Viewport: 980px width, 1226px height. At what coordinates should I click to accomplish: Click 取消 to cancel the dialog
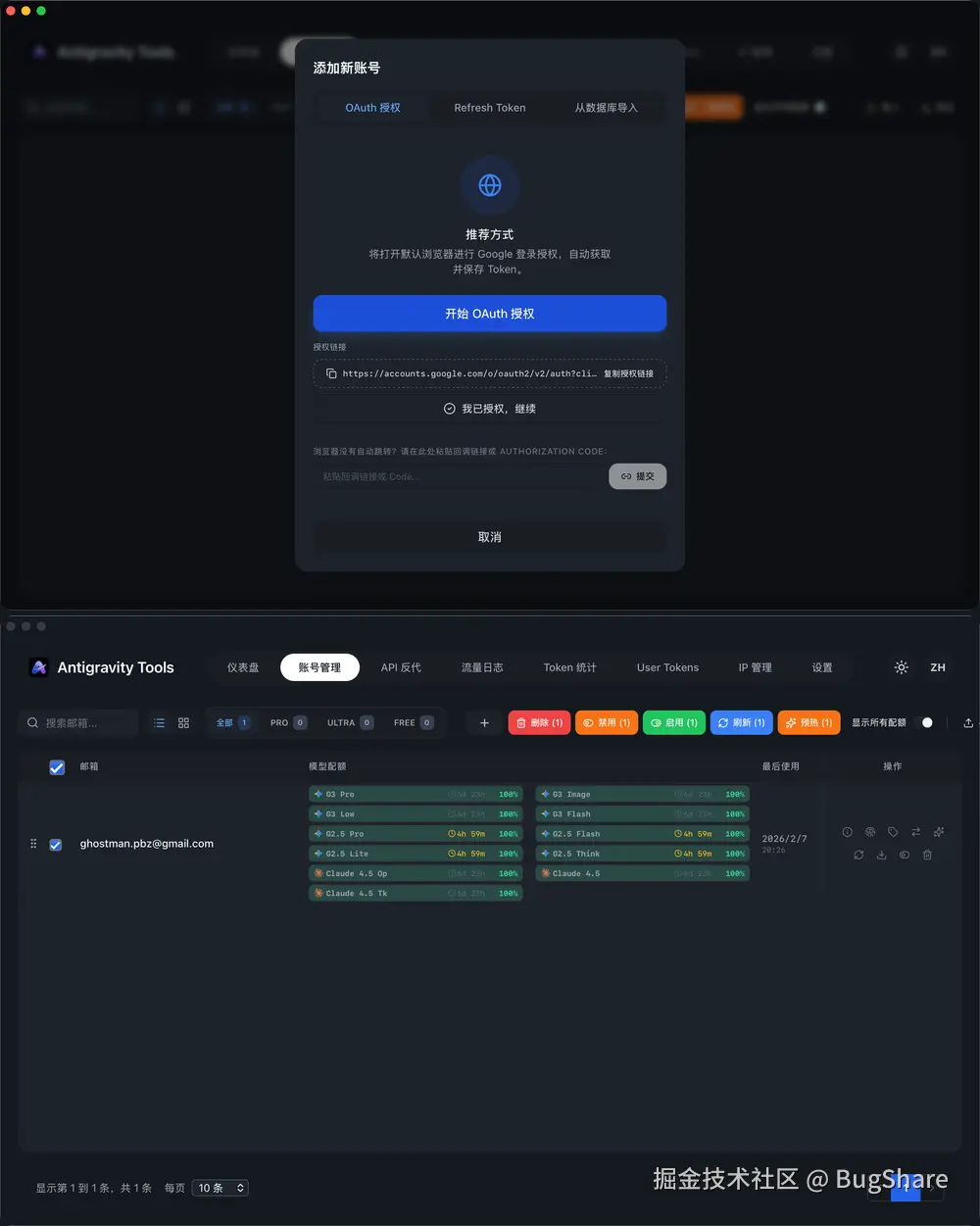pyautogui.click(x=490, y=537)
